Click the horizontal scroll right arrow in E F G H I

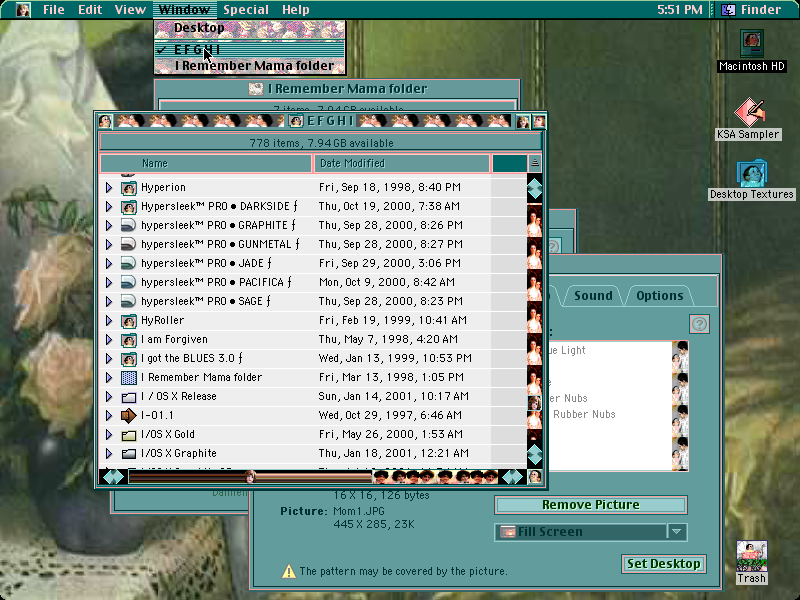[513, 477]
